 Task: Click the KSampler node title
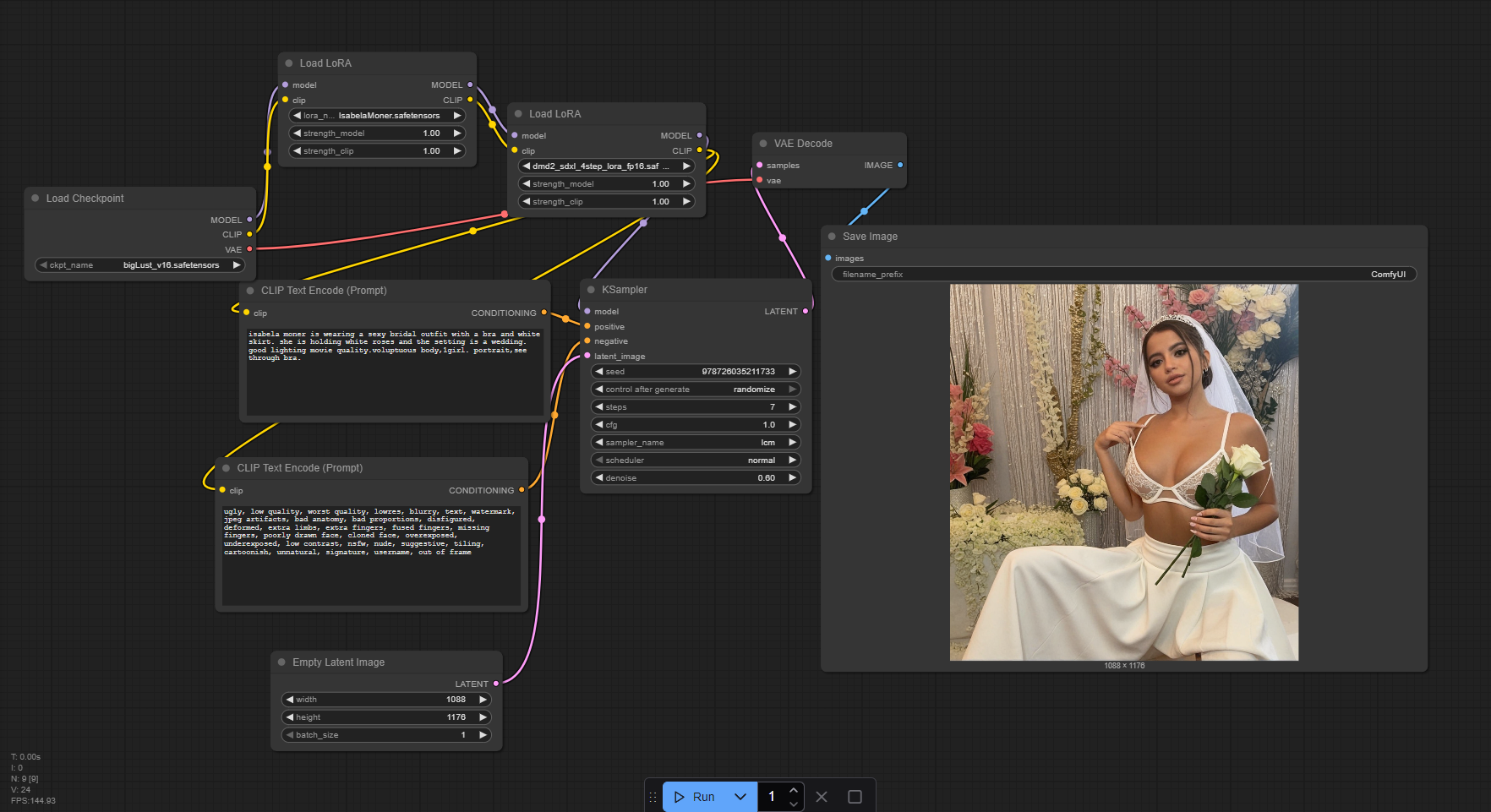click(625, 290)
